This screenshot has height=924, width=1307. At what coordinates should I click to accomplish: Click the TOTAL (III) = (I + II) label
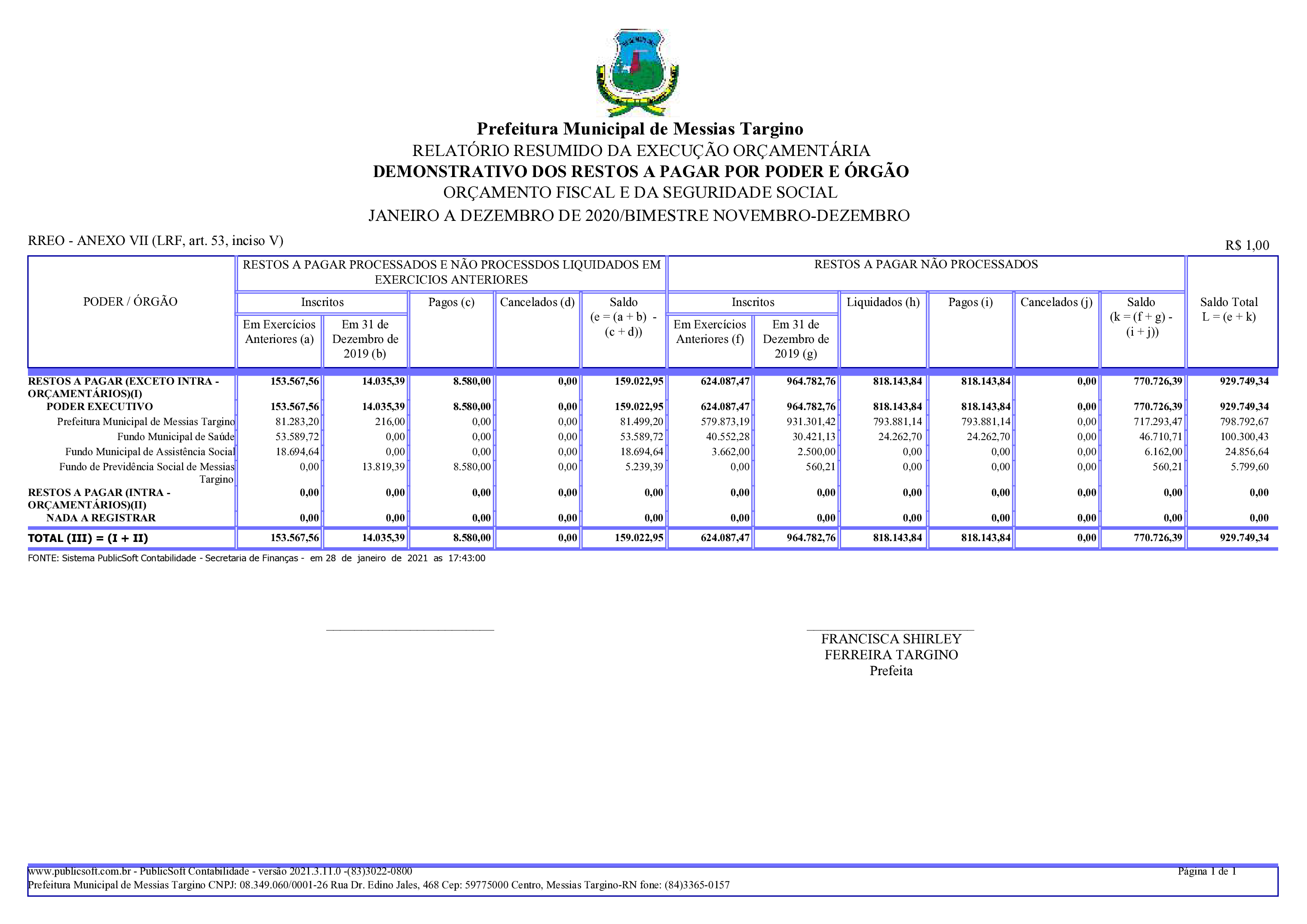(x=88, y=538)
